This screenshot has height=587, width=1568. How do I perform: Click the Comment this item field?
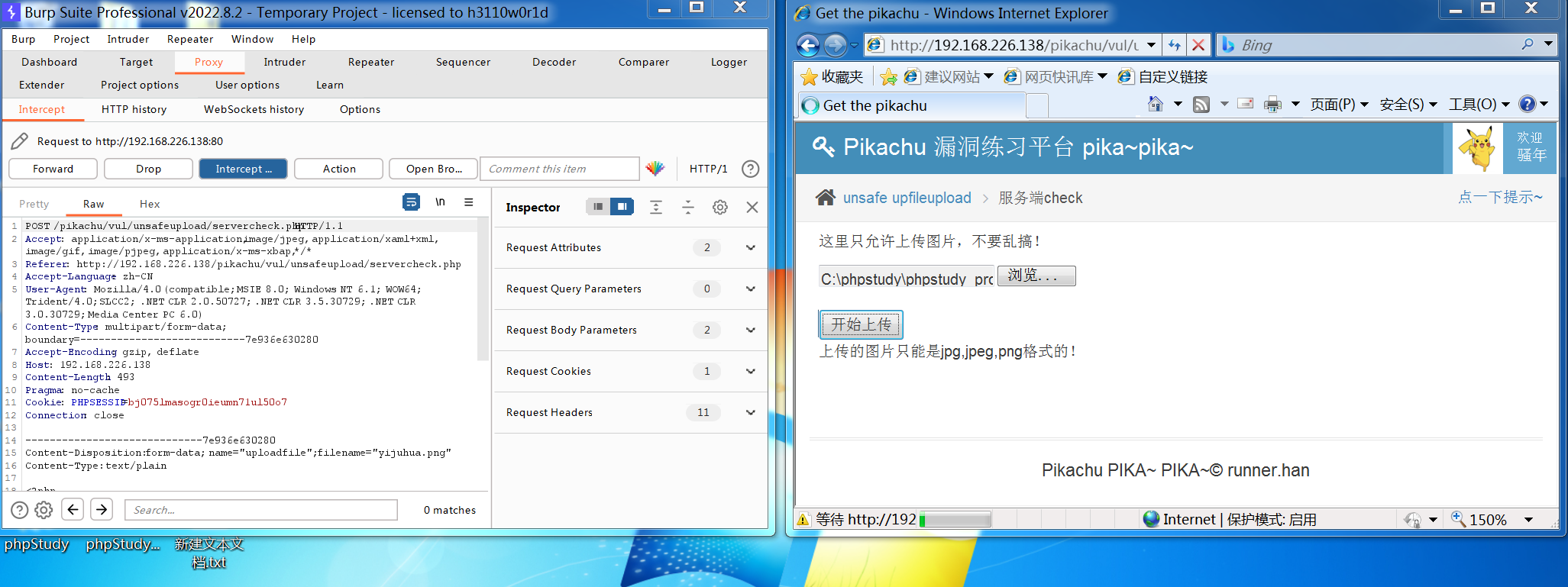click(x=560, y=169)
